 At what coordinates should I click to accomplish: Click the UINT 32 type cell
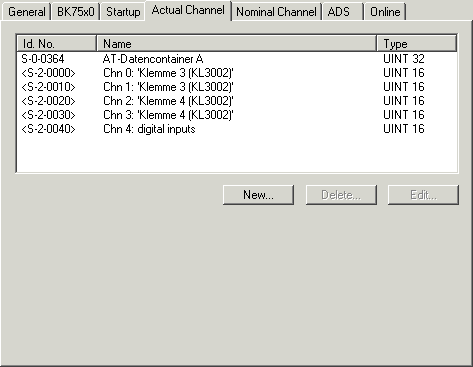coord(404,59)
